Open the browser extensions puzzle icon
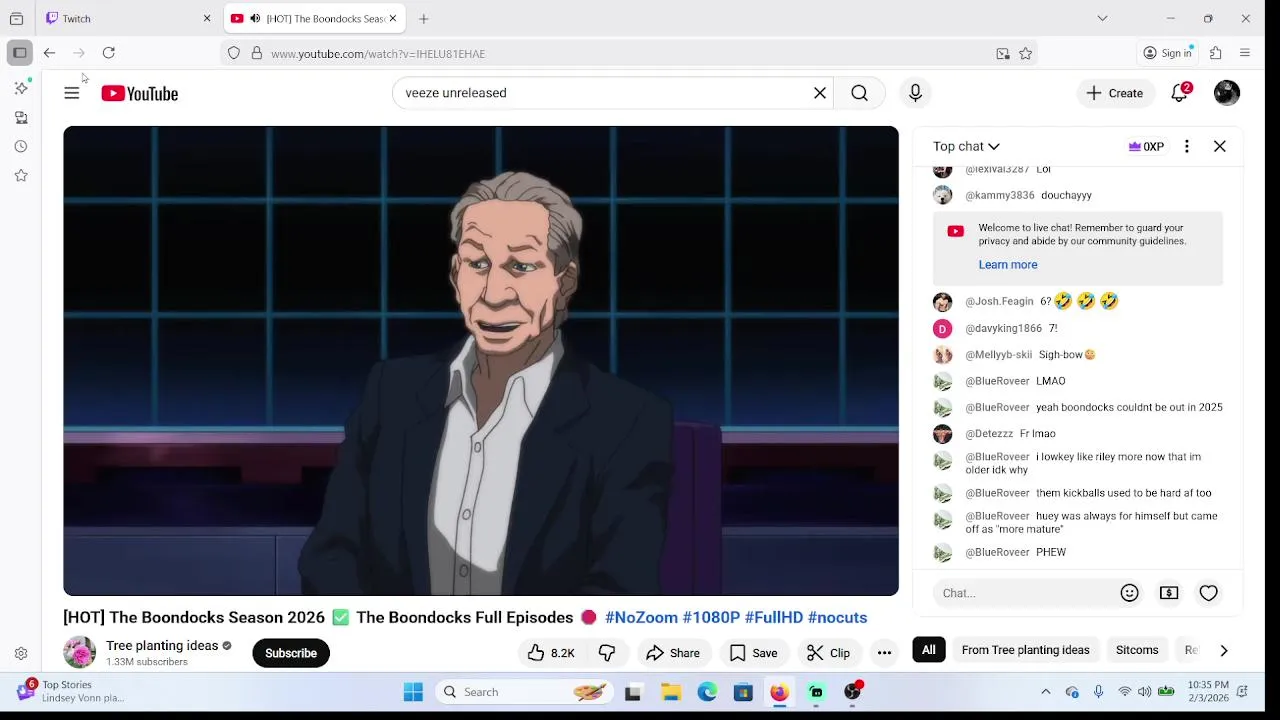 [x=1216, y=53]
